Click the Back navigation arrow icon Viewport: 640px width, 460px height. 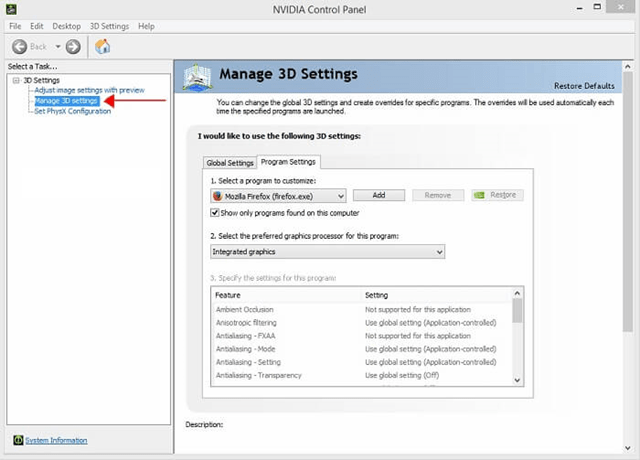[x=19, y=47]
